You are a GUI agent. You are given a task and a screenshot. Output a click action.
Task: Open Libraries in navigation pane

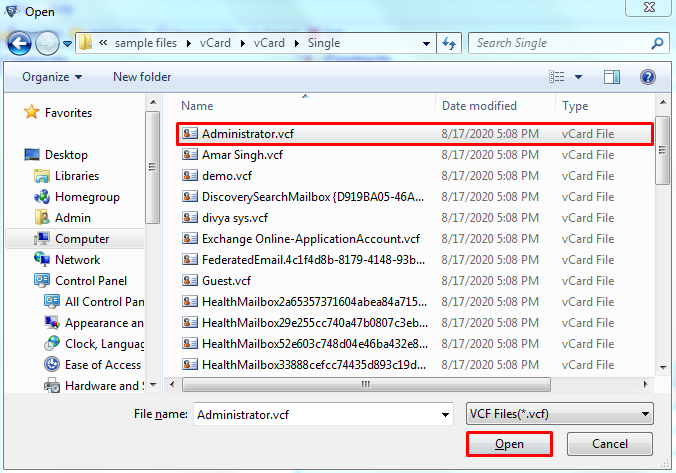tap(66, 175)
